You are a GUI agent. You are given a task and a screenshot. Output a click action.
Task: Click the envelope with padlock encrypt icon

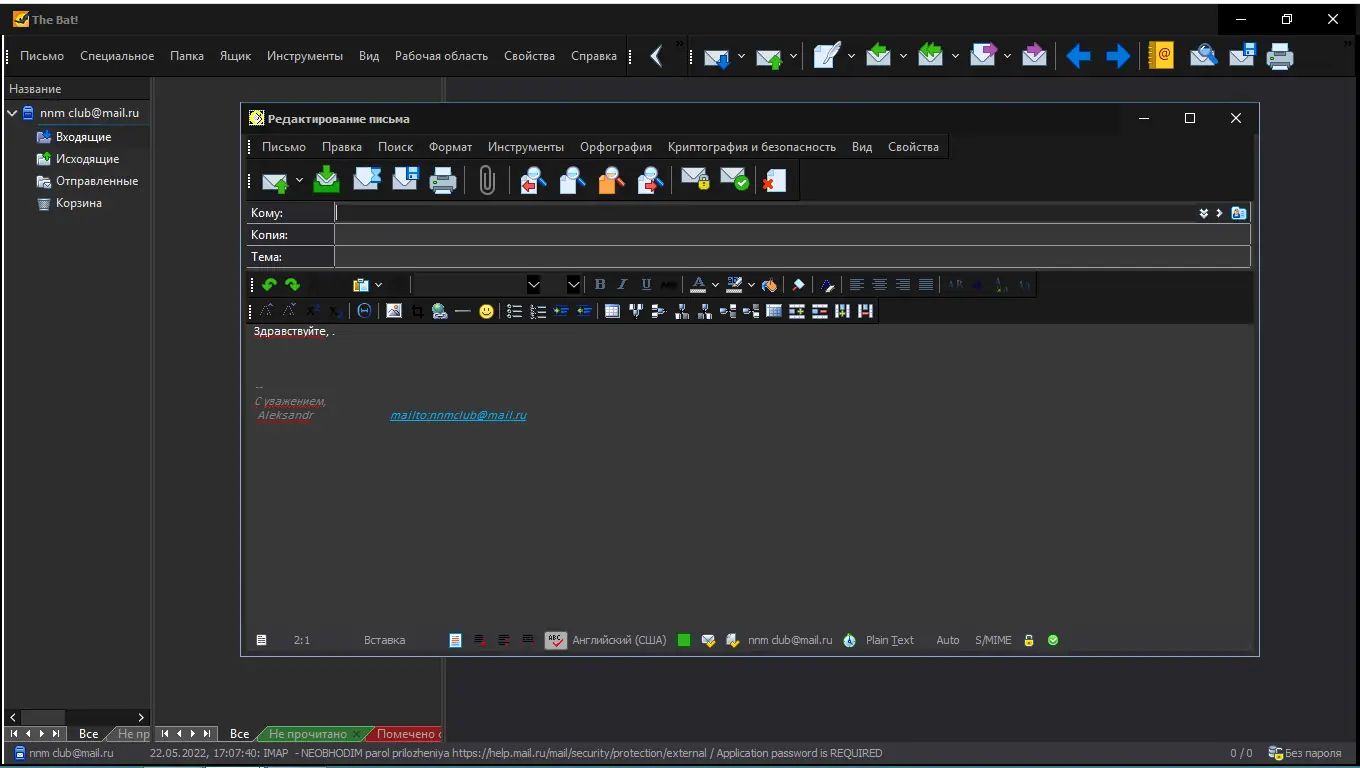pyautogui.click(x=695, y=180)
